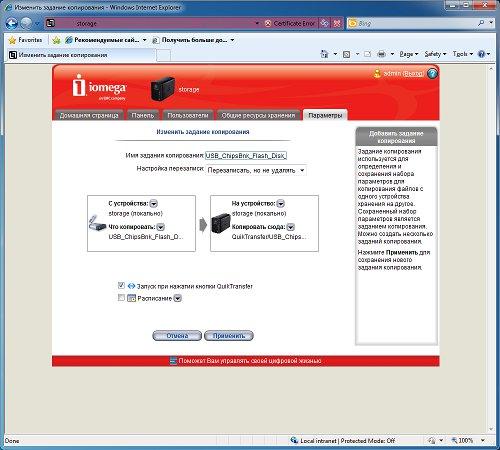Screen dimensions: 500x450
Task: Select the Изменить задание копирования browser tab
Action: coord(81,55)
